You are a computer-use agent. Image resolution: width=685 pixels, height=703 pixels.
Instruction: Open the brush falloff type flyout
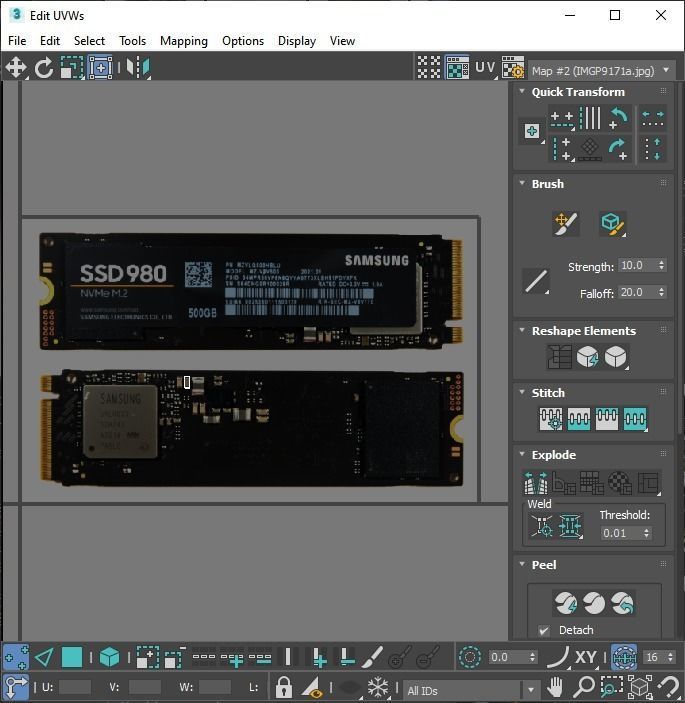click(536, 282)
